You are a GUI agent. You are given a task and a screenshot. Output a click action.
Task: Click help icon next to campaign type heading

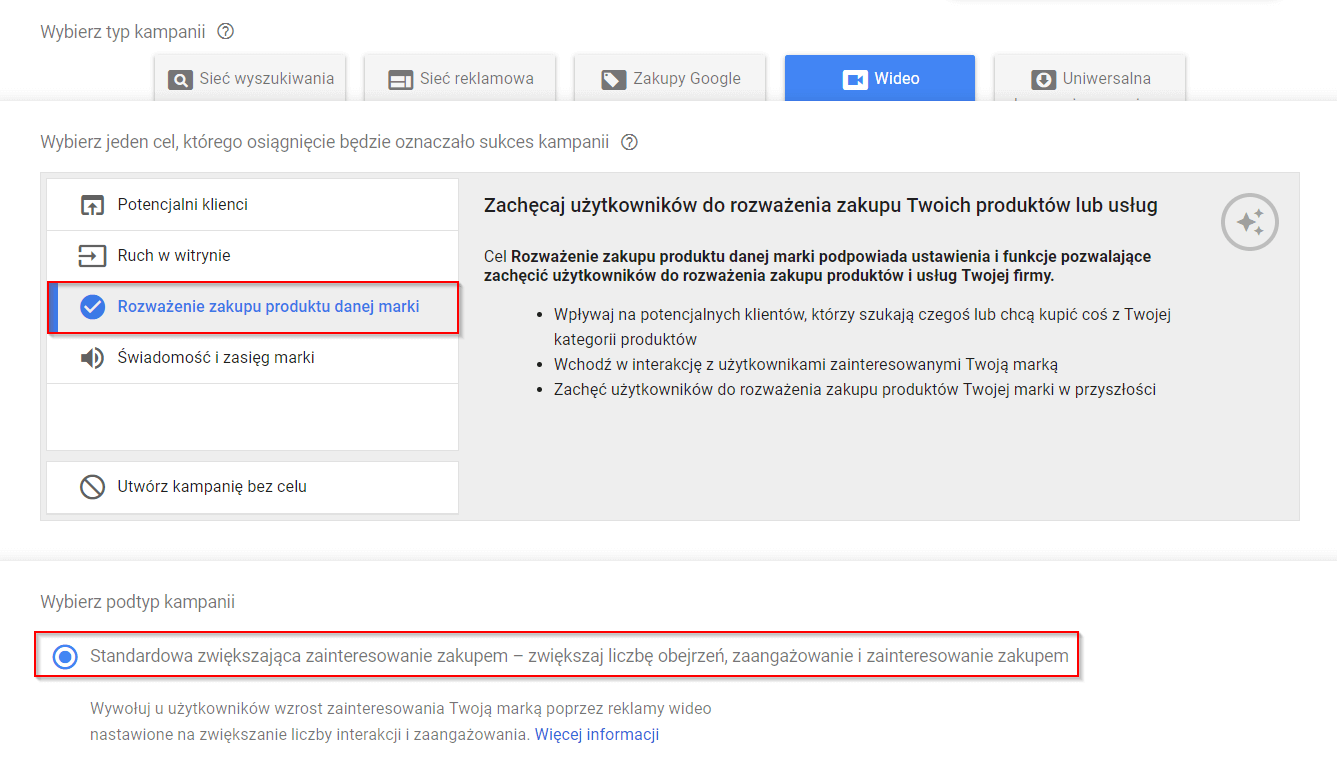(225, 32)
